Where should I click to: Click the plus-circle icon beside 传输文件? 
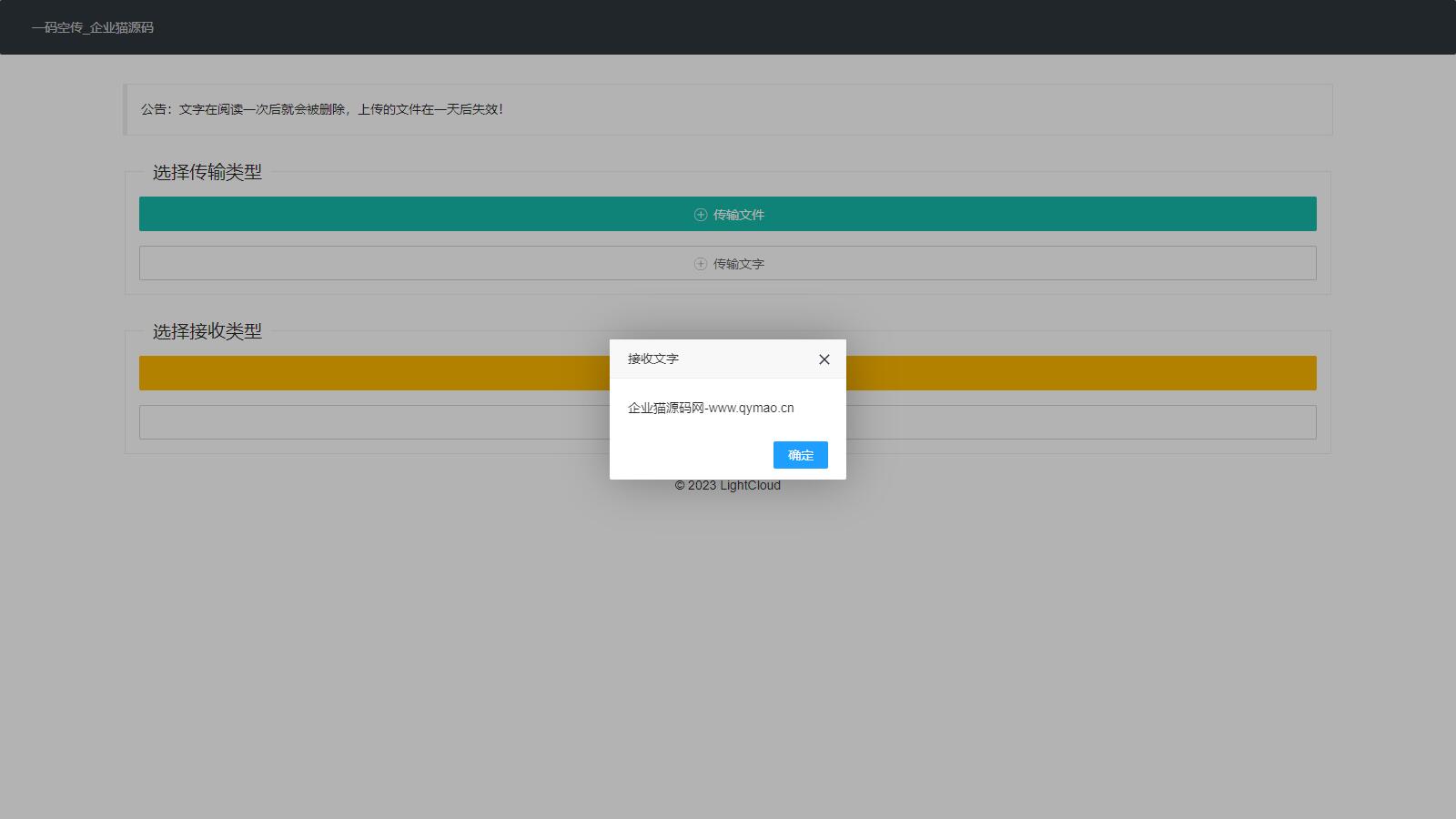coord(701,215)
